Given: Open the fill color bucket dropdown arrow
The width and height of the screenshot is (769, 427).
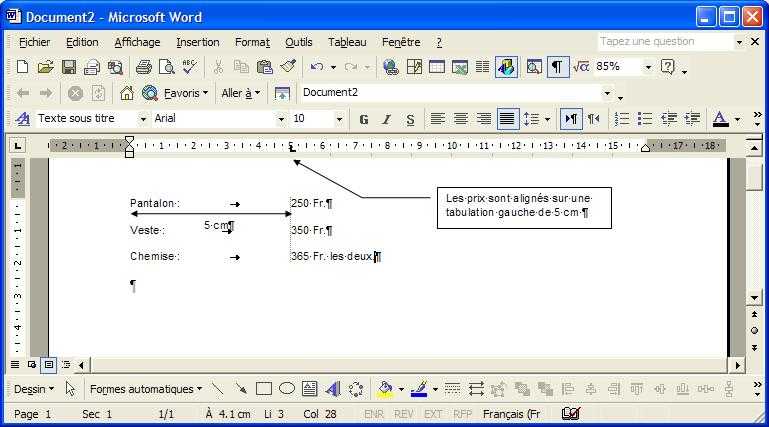Looking at the screenshot, I should click(x=401, y=389).
